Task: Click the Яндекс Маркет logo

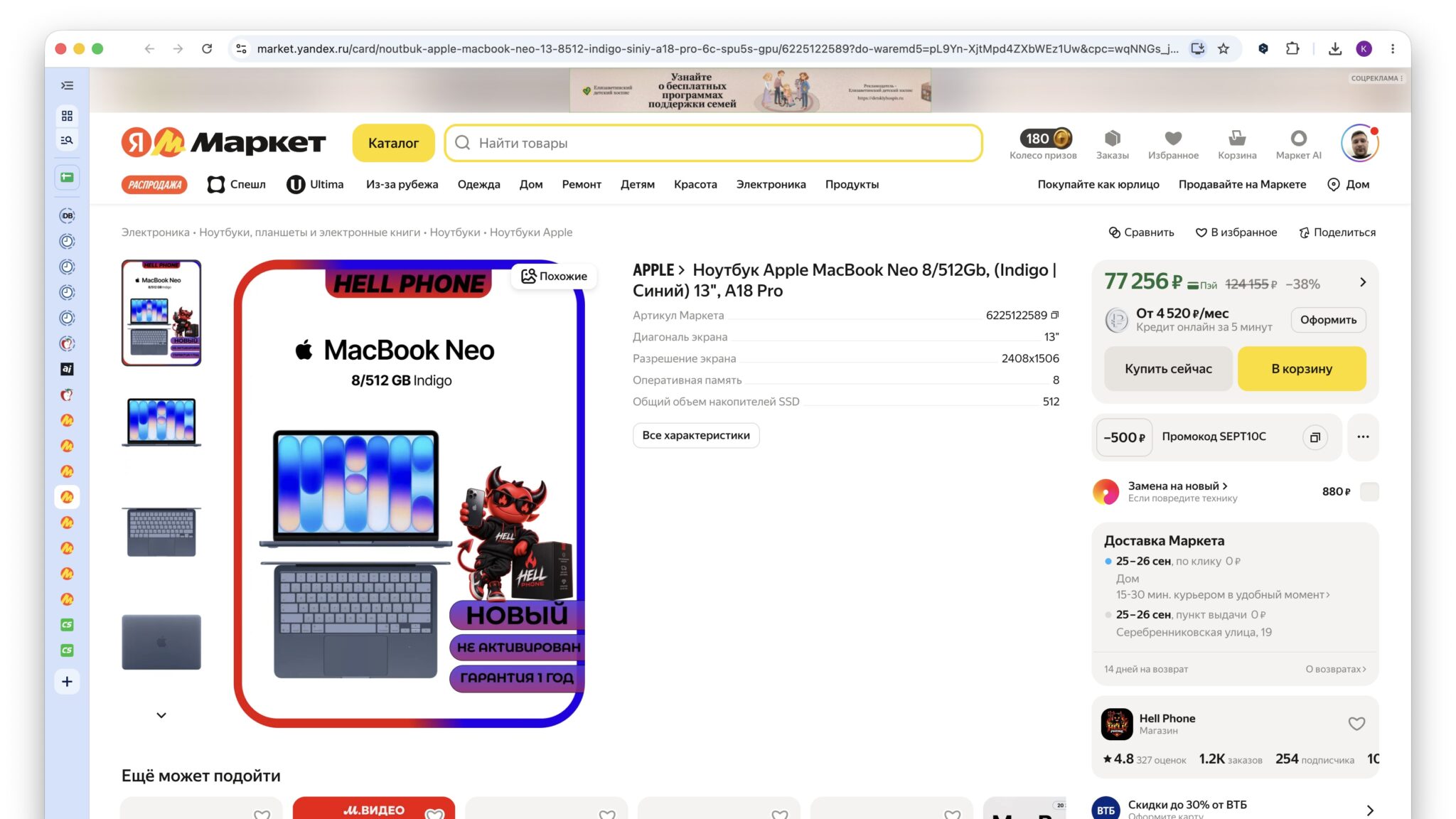Action: (223, 143)
